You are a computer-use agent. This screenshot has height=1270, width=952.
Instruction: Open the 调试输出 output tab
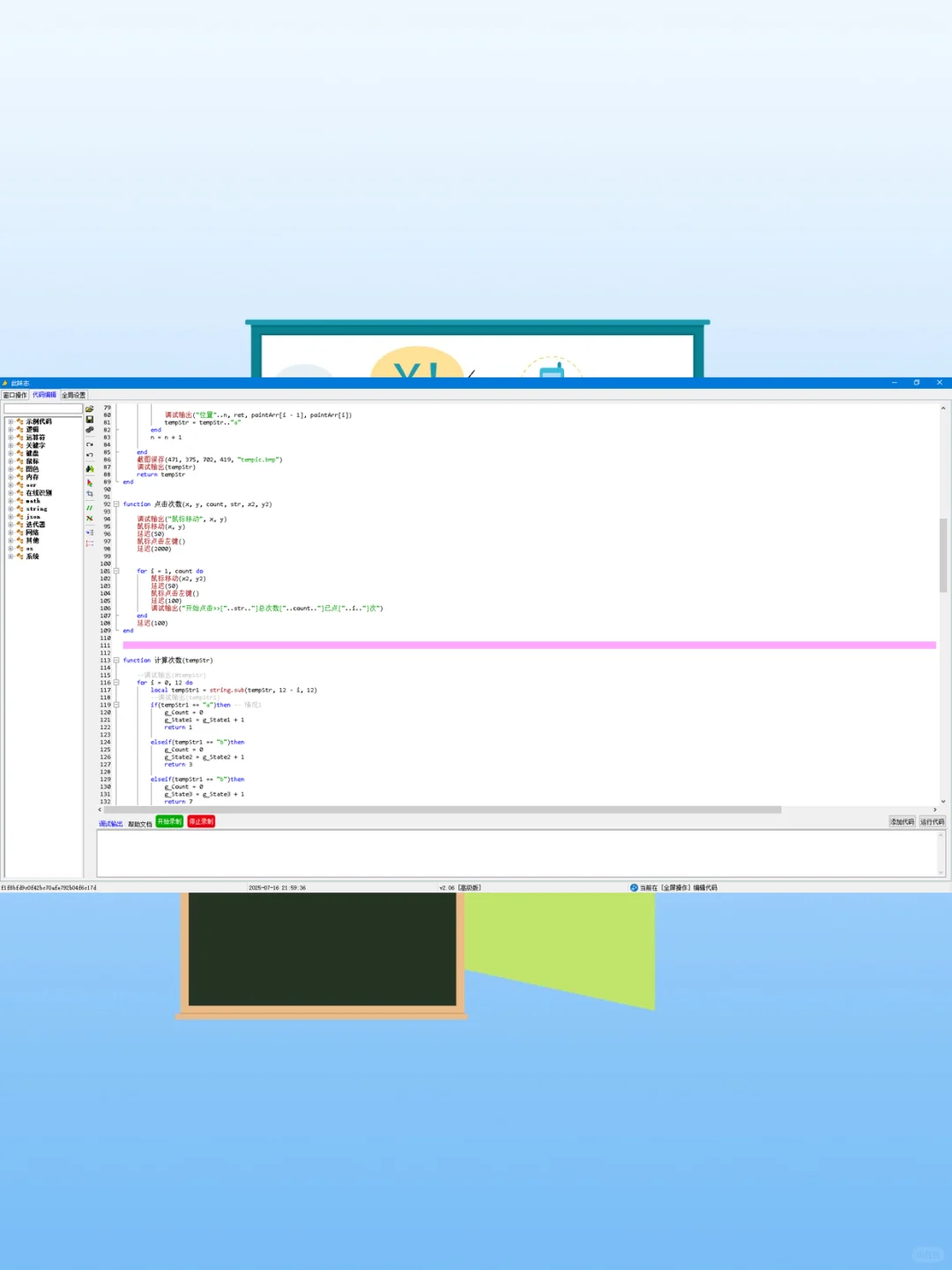pyautogui.click(x=111, y=824)
